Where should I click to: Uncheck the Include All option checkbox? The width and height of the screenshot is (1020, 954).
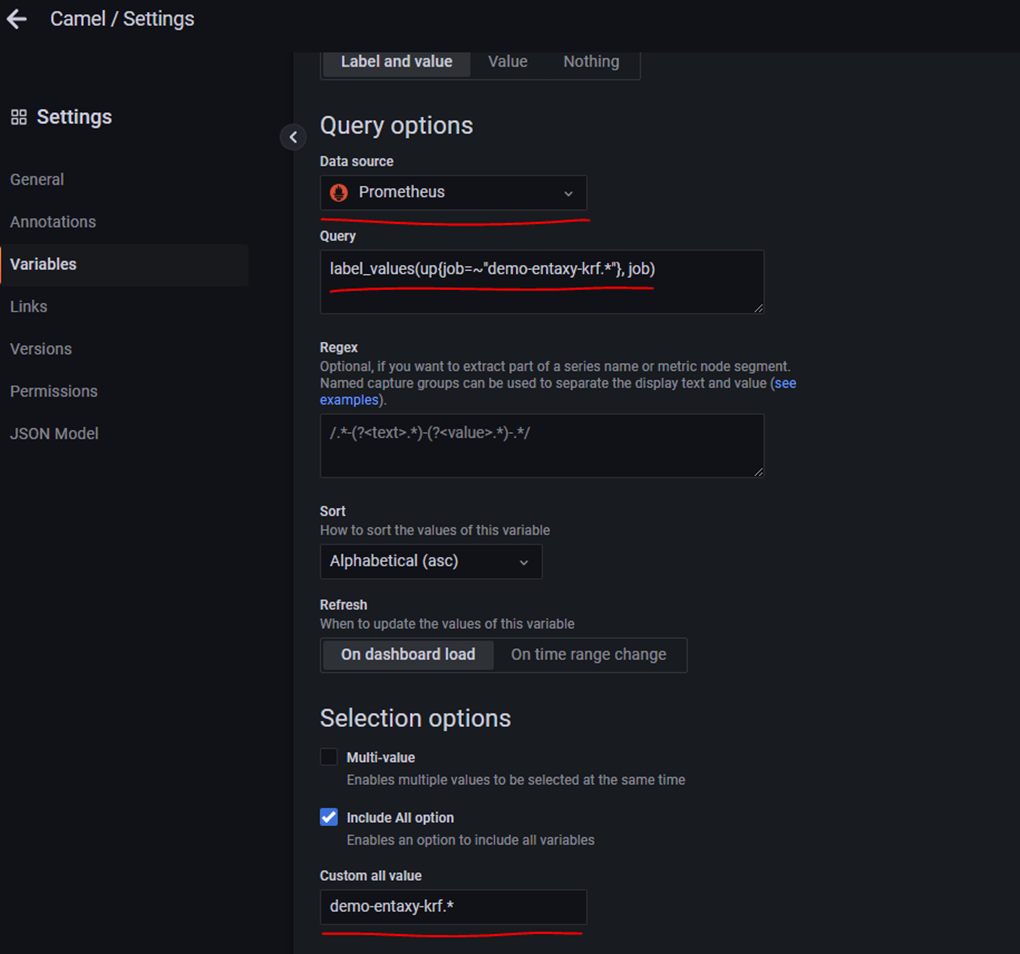(x=329, y=817)
